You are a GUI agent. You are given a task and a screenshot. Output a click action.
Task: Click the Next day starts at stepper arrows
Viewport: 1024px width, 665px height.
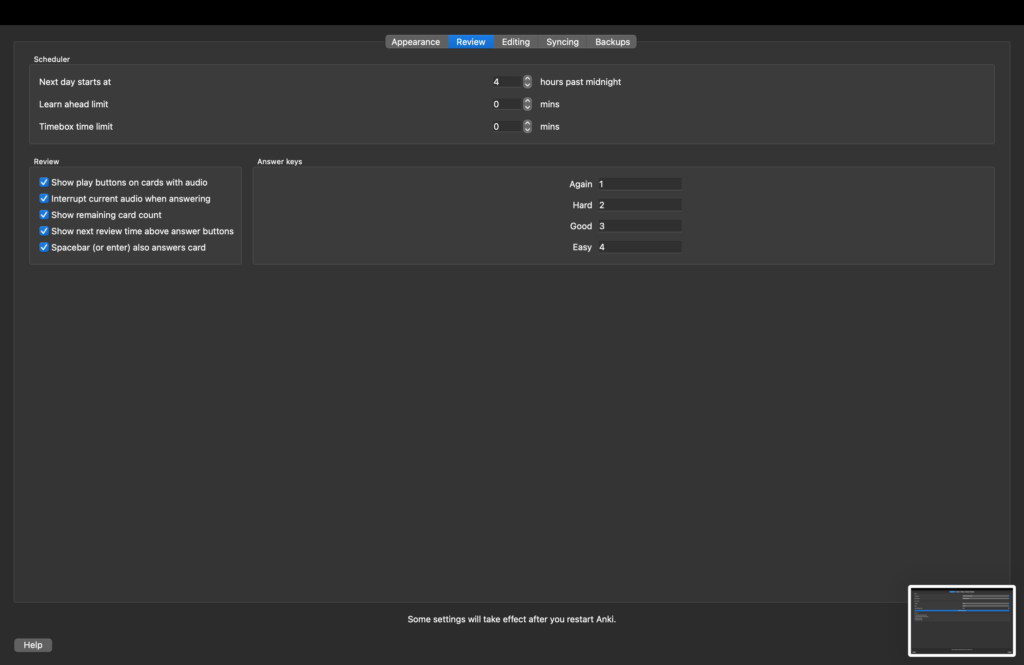(527, 82)
